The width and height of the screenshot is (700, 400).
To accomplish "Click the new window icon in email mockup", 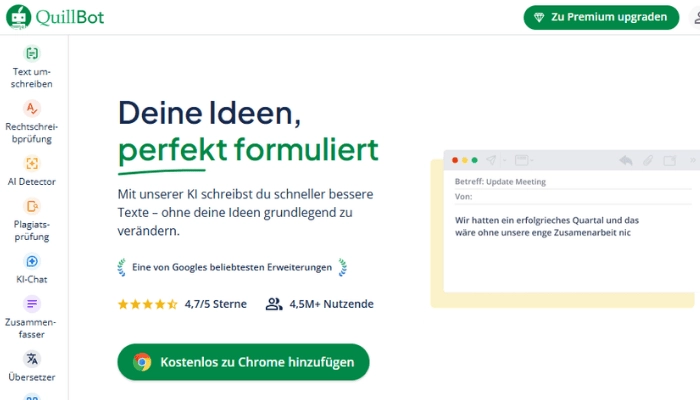I will pos(670,160).
